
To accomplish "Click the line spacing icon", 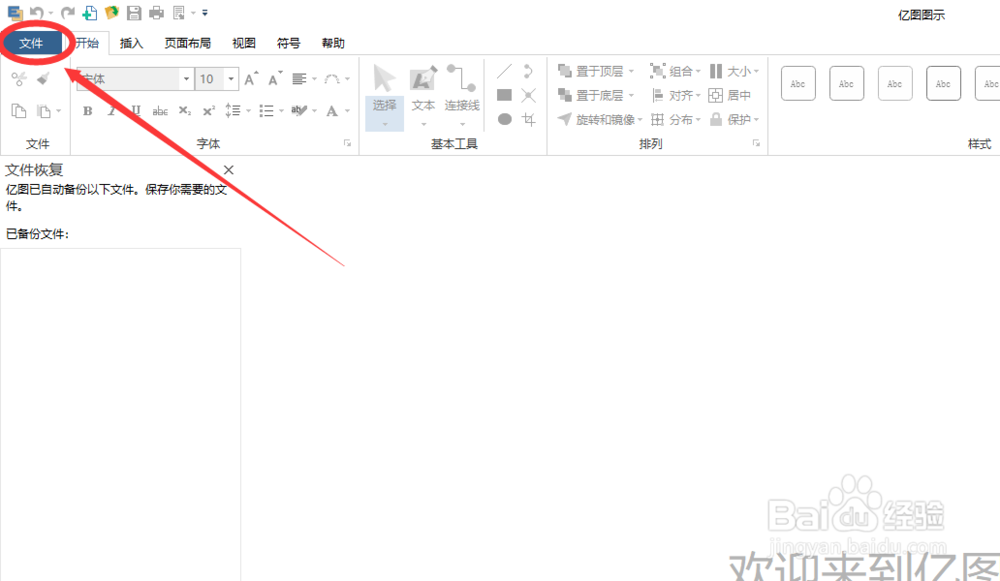I will pyautogui.click(x=233, y=111).
